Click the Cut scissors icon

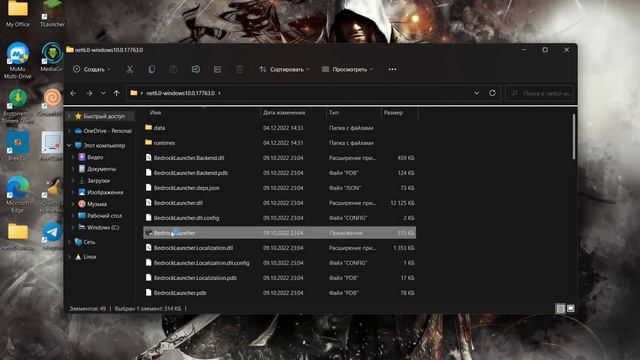click(130, 69)
